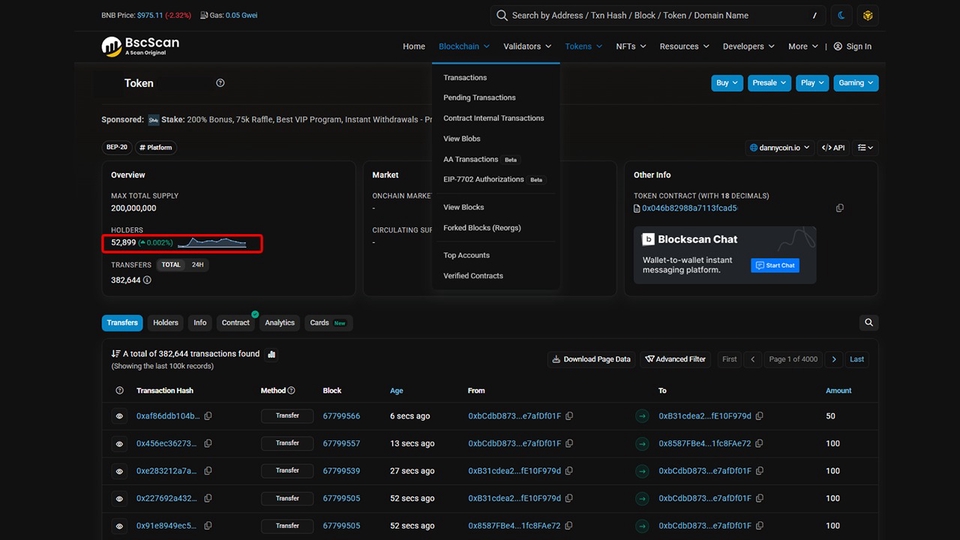Open the dannycoin.io website dropdown
Image resolution: width=960 pixels, height=540 pixels.
pyautogui.click(x=779, y=148)
